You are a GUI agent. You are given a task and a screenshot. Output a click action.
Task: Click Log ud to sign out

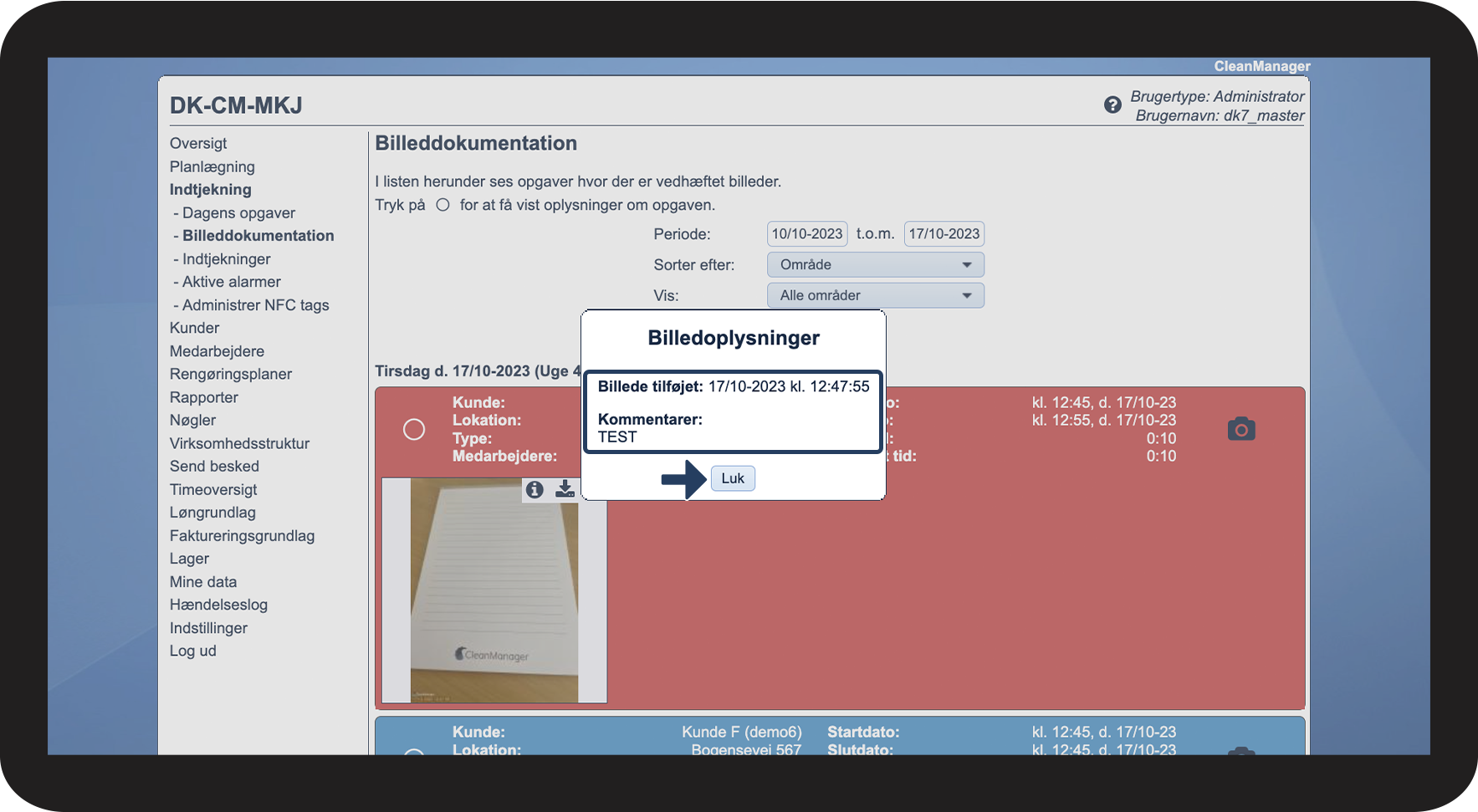coord(193,651)
